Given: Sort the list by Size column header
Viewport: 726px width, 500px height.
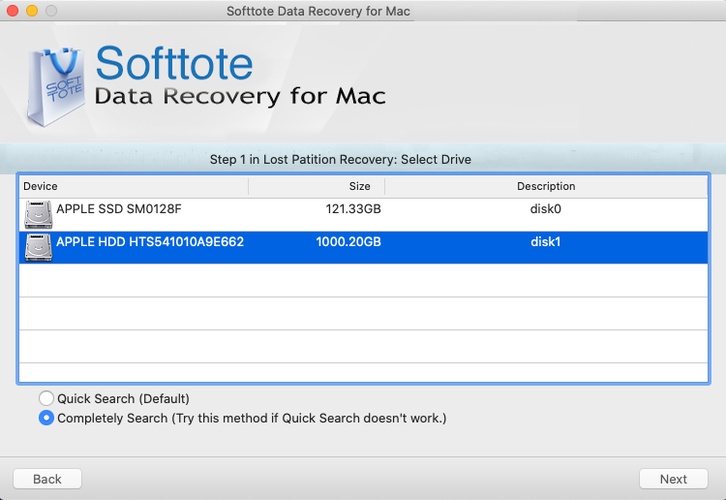Looking at the screenshot, I should tap(317, 186).
